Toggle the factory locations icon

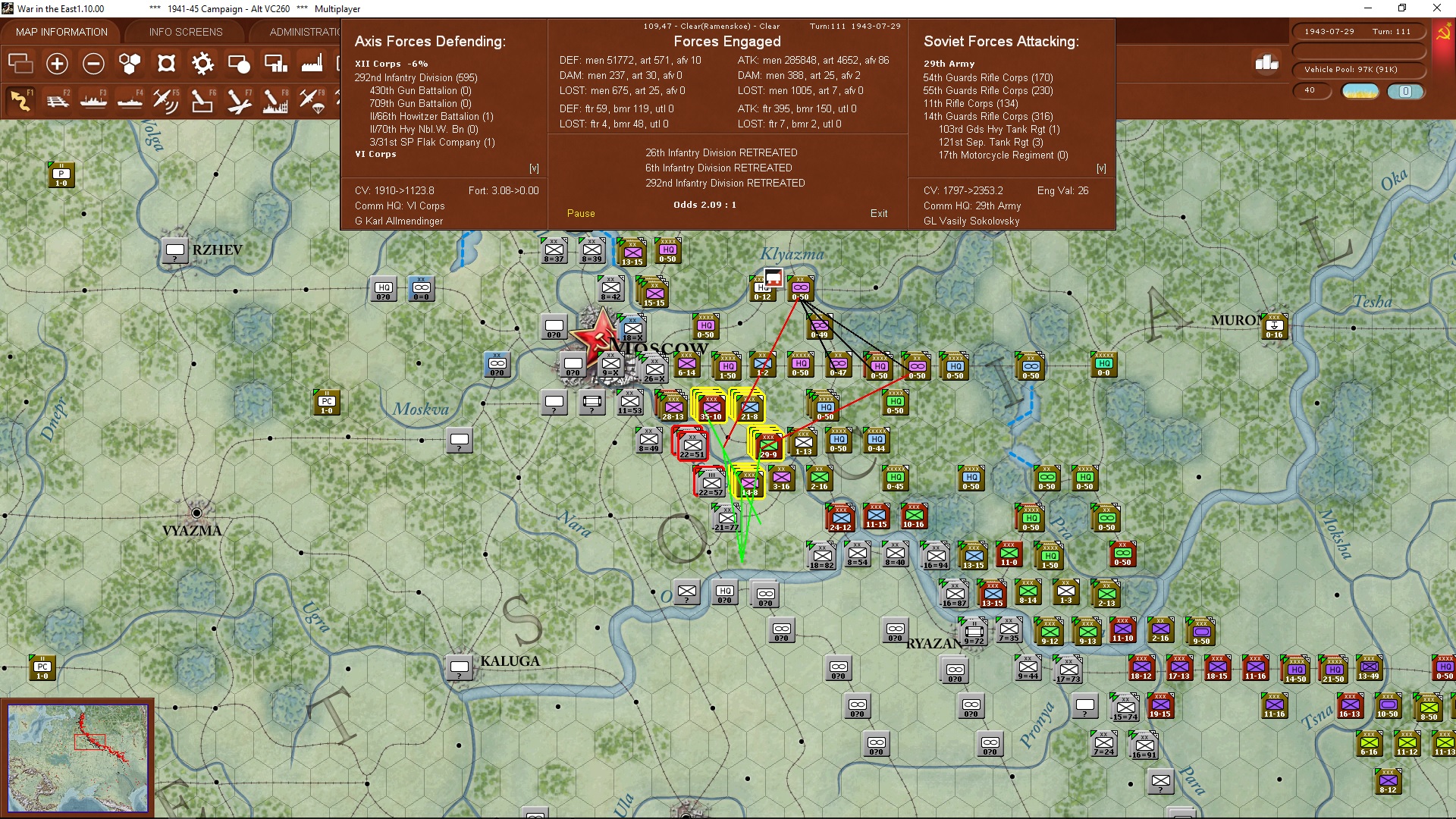coord(312,64)
